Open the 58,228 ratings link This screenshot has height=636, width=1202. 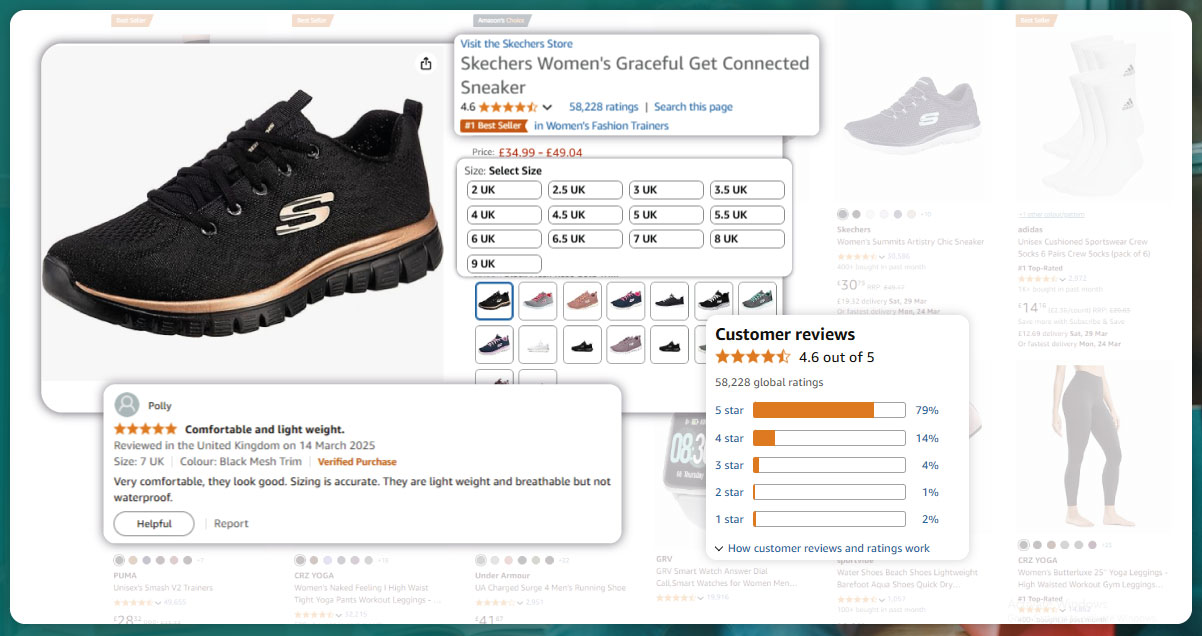(603, 107)
